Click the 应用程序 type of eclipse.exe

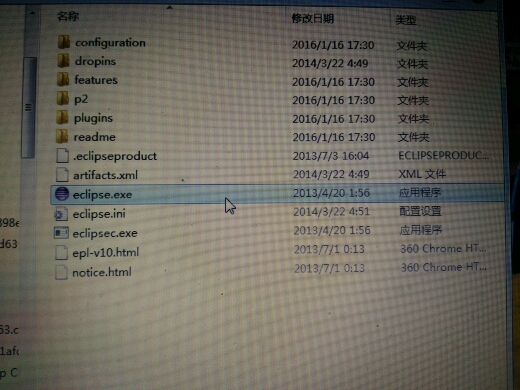click(x=420, y=192)
